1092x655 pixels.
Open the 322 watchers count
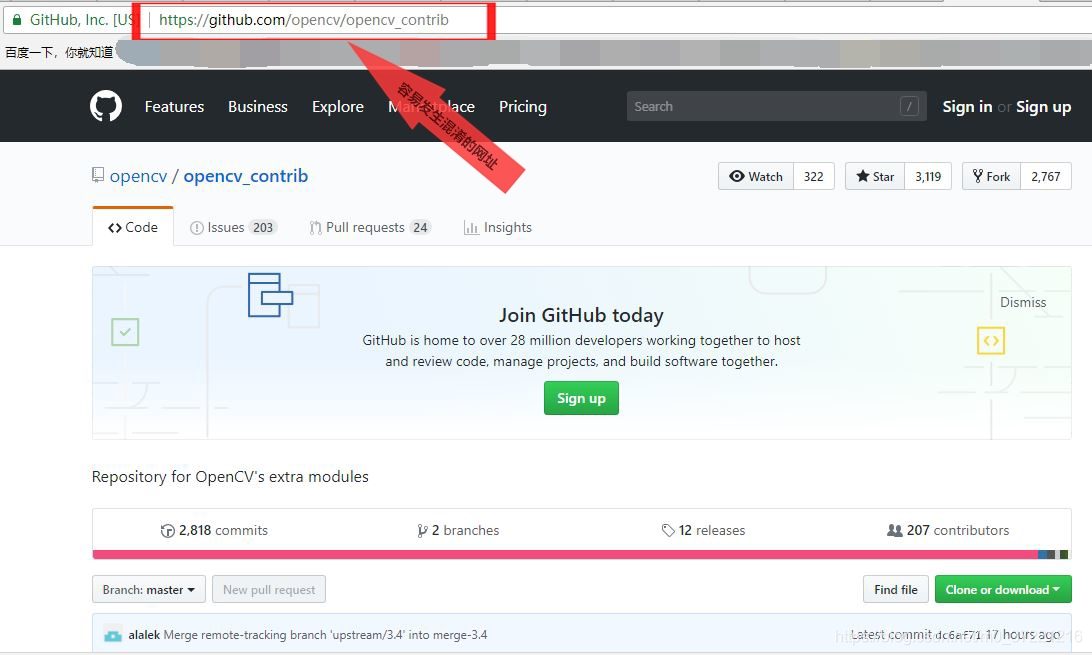click(813, 176)
